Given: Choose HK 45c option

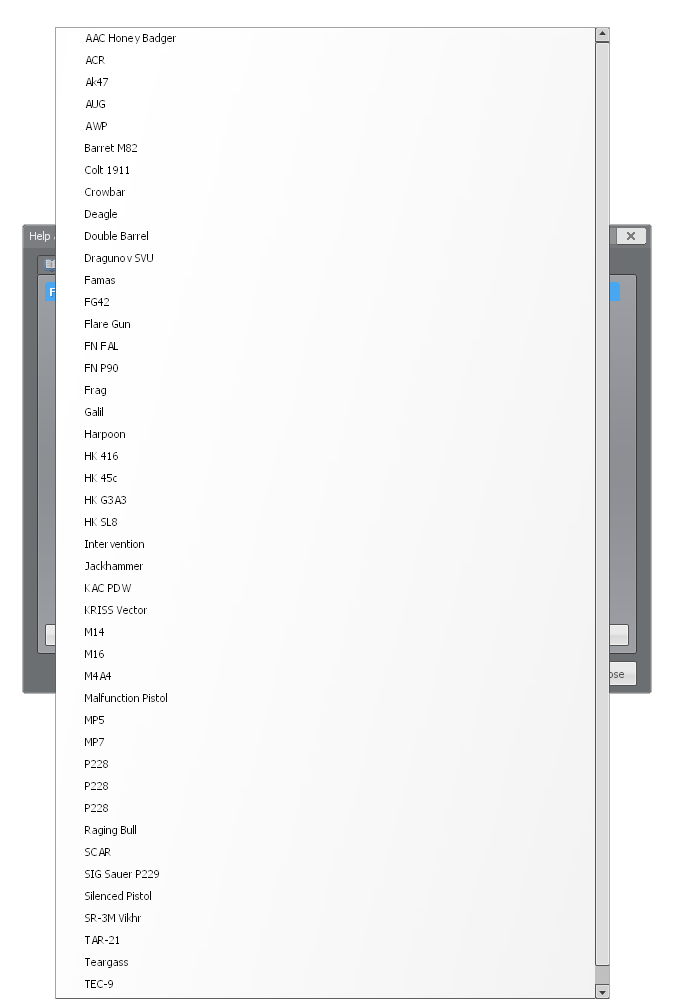Looking at the screenshot, I should point(325,478).
